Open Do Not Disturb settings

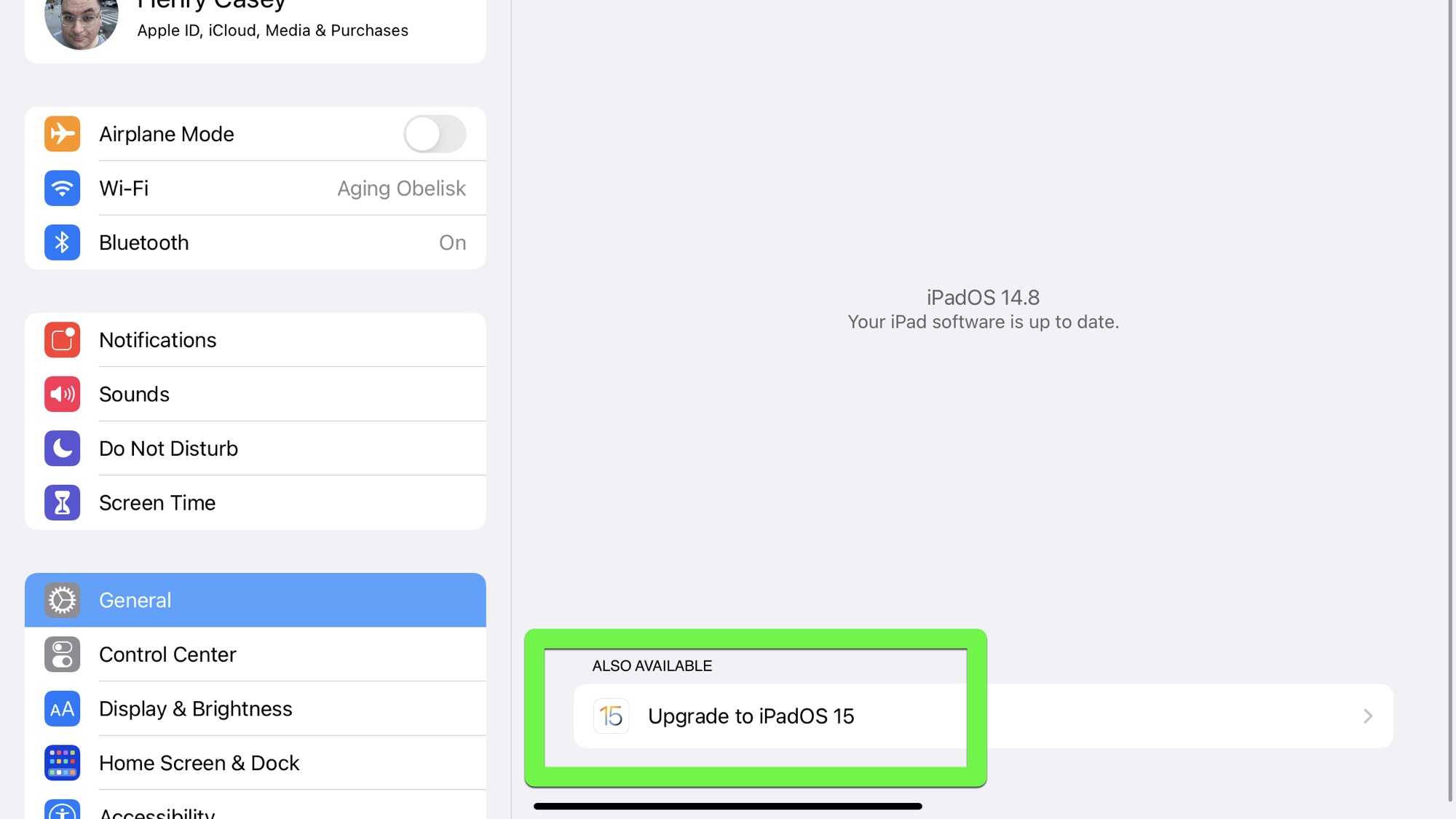coord(255,448)
